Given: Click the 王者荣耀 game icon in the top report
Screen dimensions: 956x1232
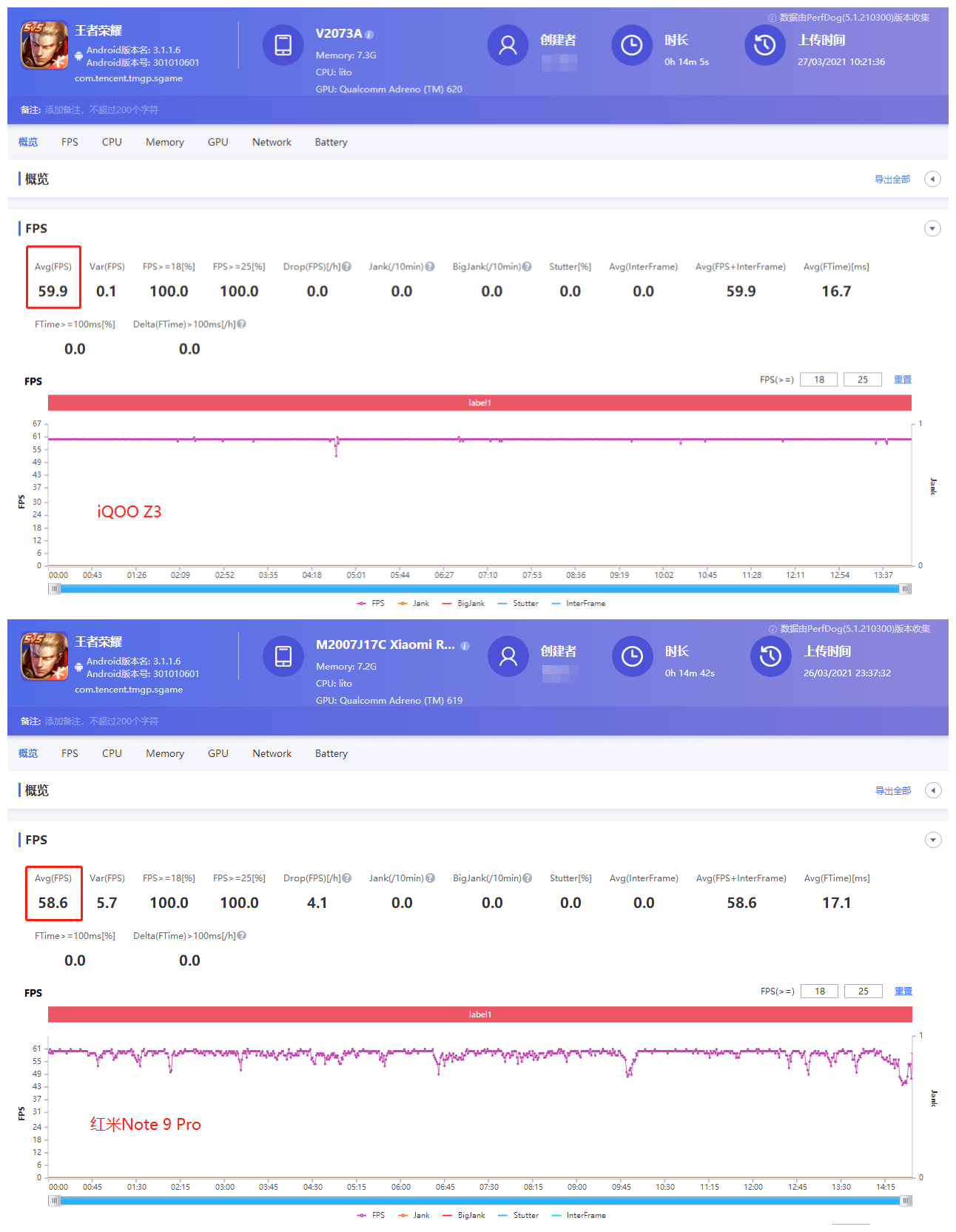Looking at the screenshot, I should tap(44, 46).
